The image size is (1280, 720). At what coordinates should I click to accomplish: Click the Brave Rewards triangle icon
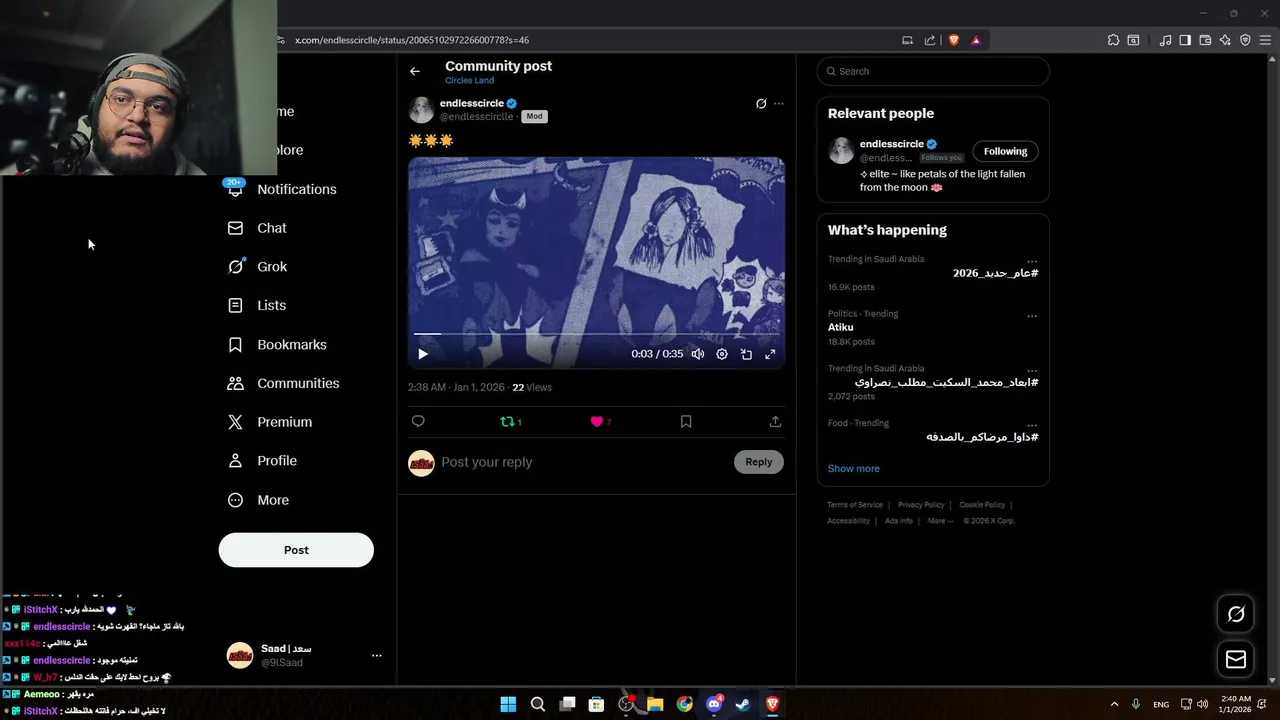click(976, 40)
